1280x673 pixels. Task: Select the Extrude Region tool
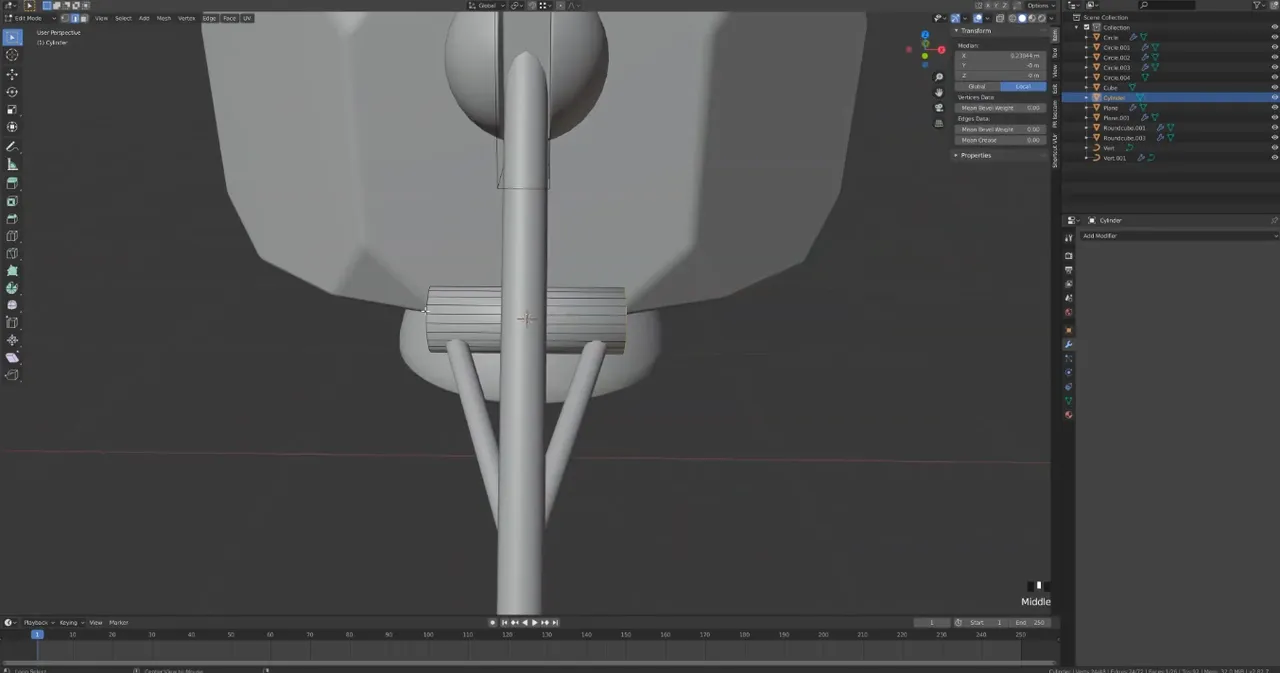(x=12, y=184)
